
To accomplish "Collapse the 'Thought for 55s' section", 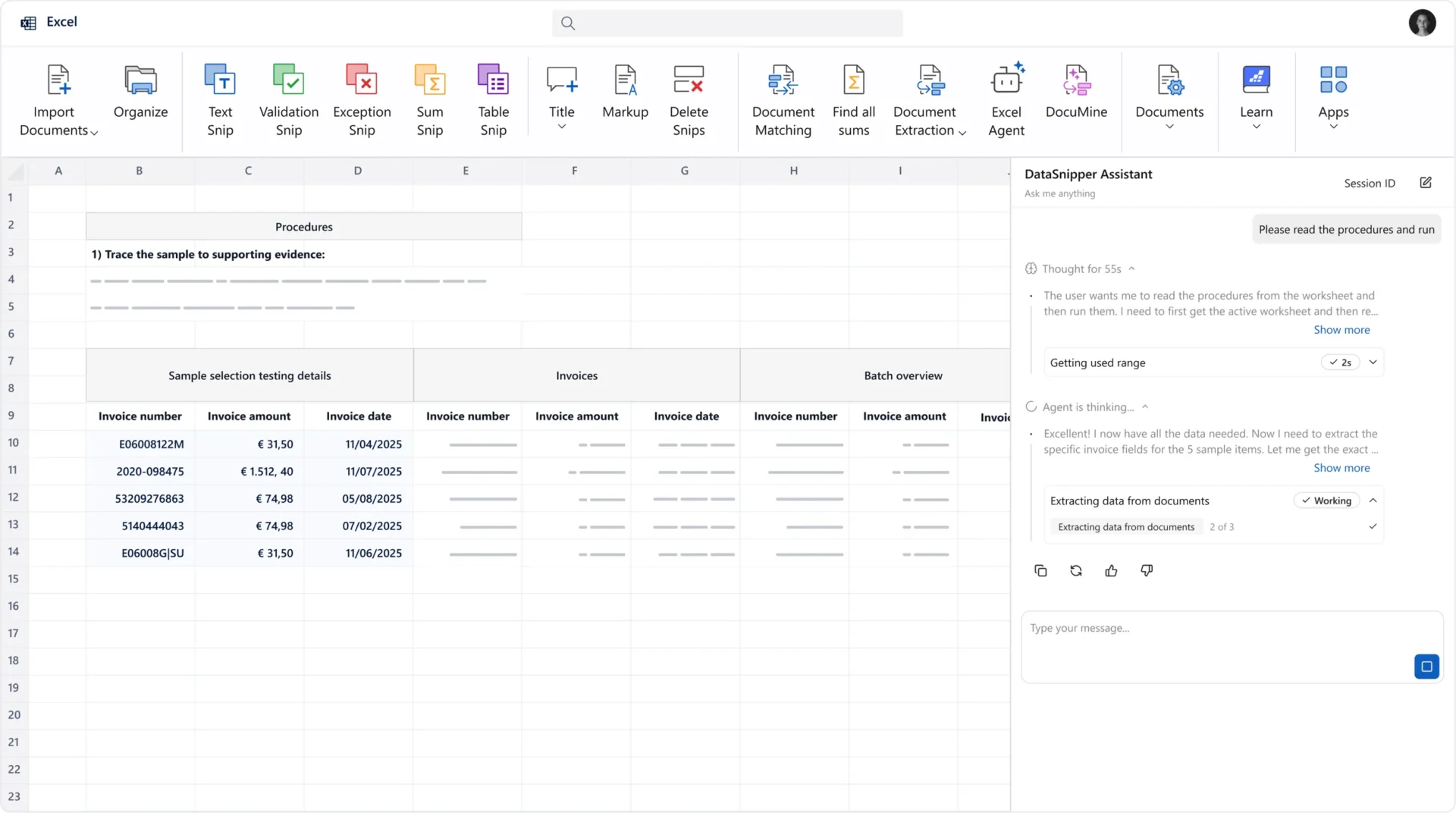I will 1131,268.
